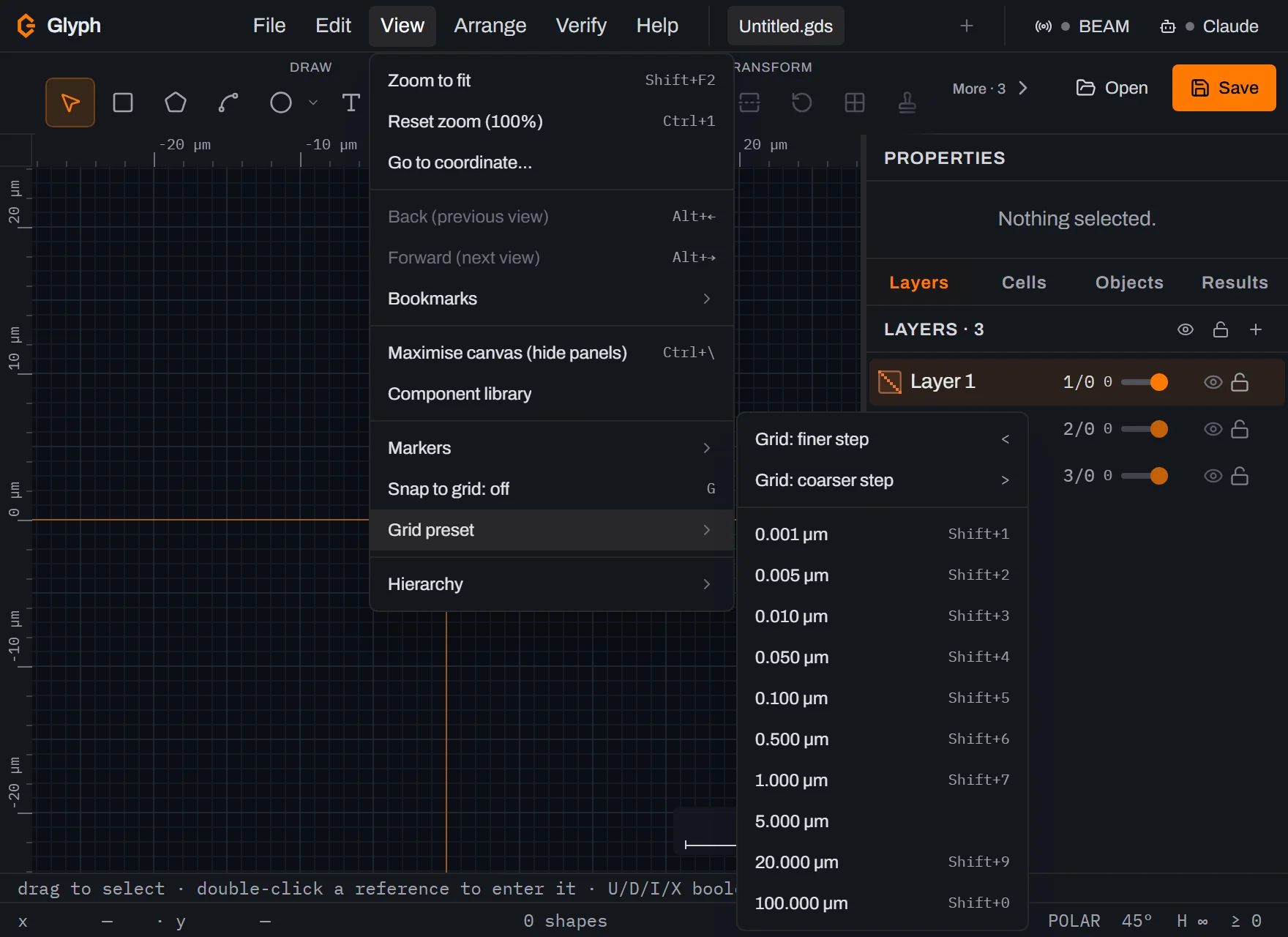
Task: Choose Grid: finer step
Action: 883,439
